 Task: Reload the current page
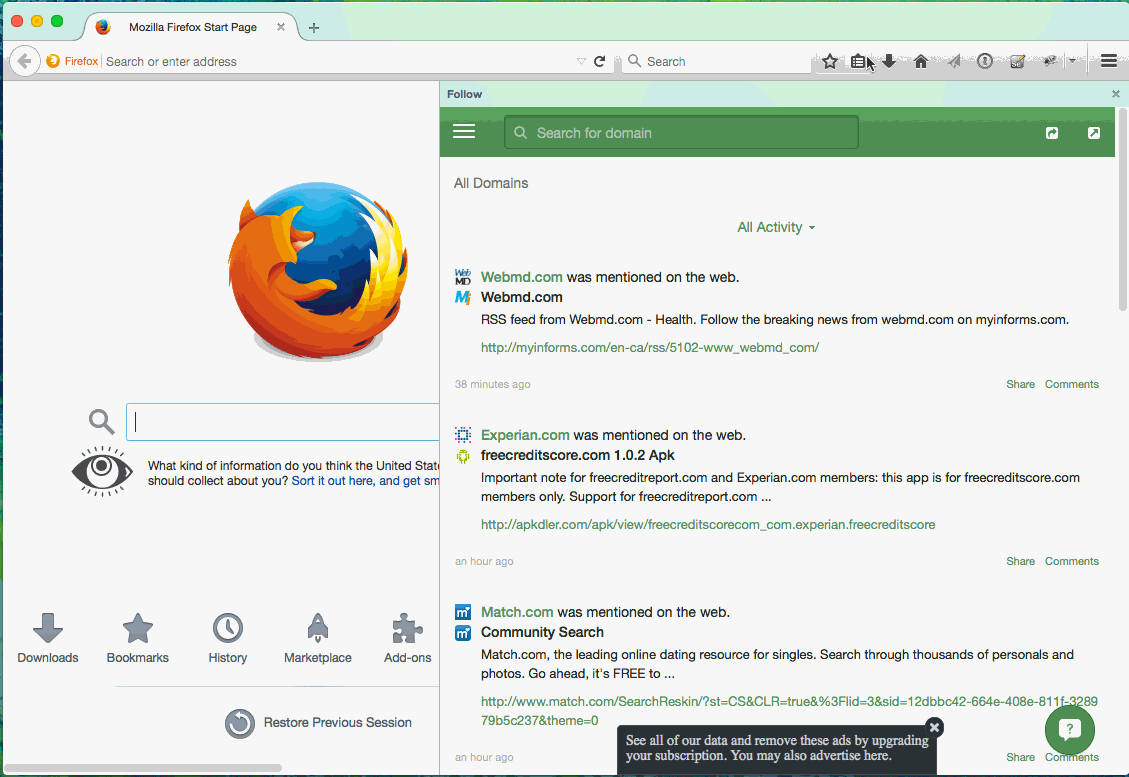click(x=599, y=61)
